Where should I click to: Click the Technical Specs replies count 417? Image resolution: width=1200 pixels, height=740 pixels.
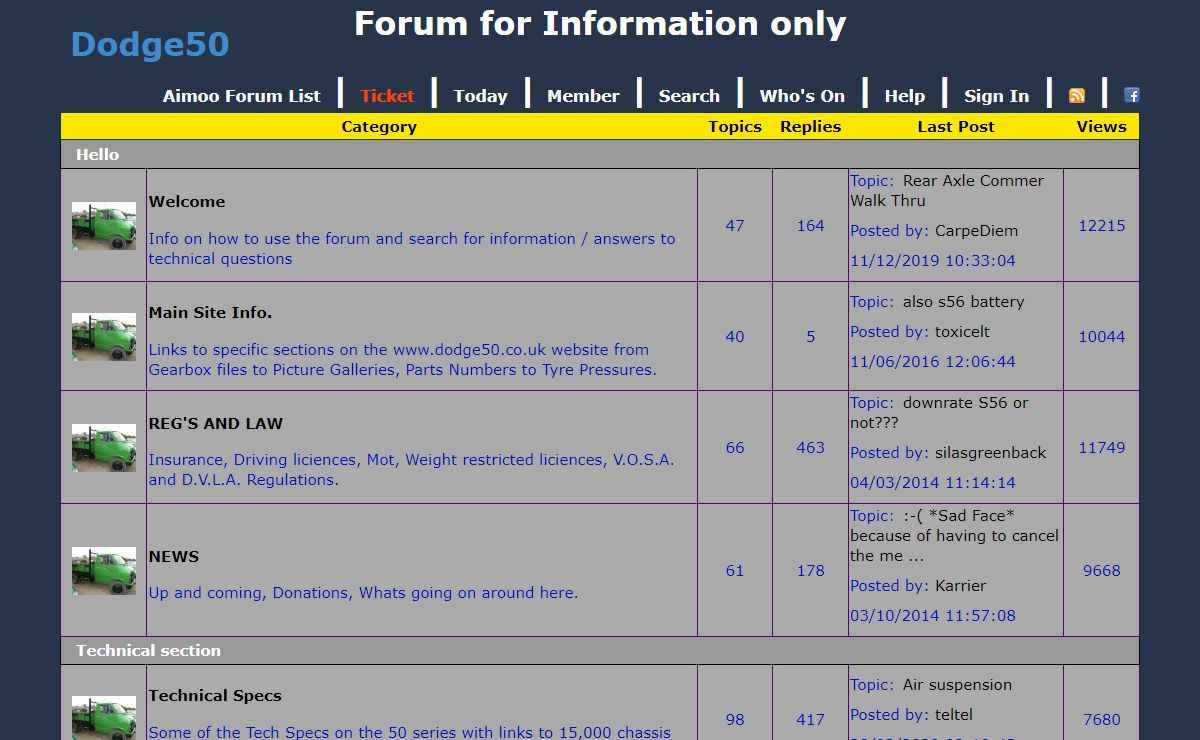[811, 719]
